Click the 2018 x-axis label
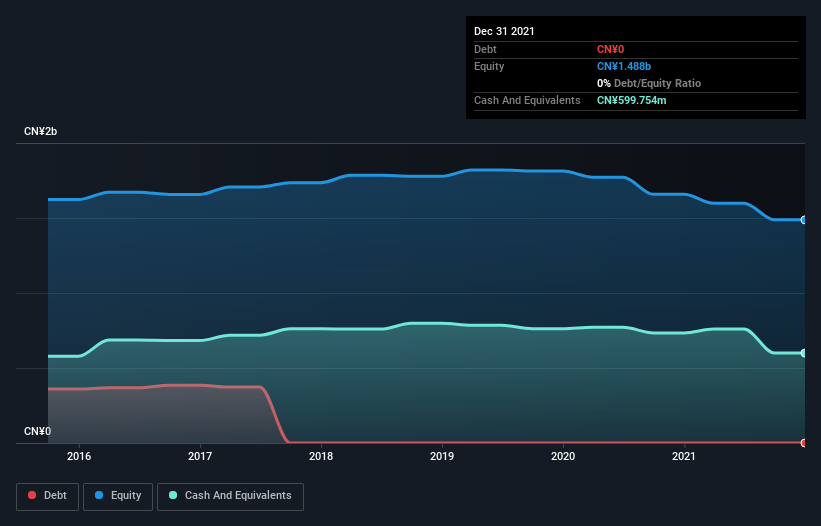The width and height of the screenshot is (821, 526). [x=321, y=456]
